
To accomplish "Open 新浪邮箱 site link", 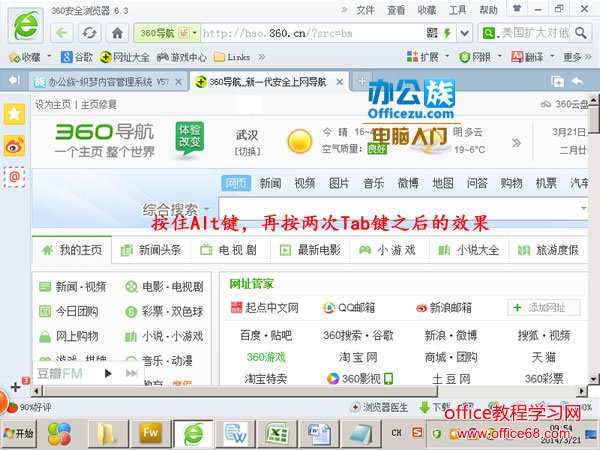I will tap(443, 307).
